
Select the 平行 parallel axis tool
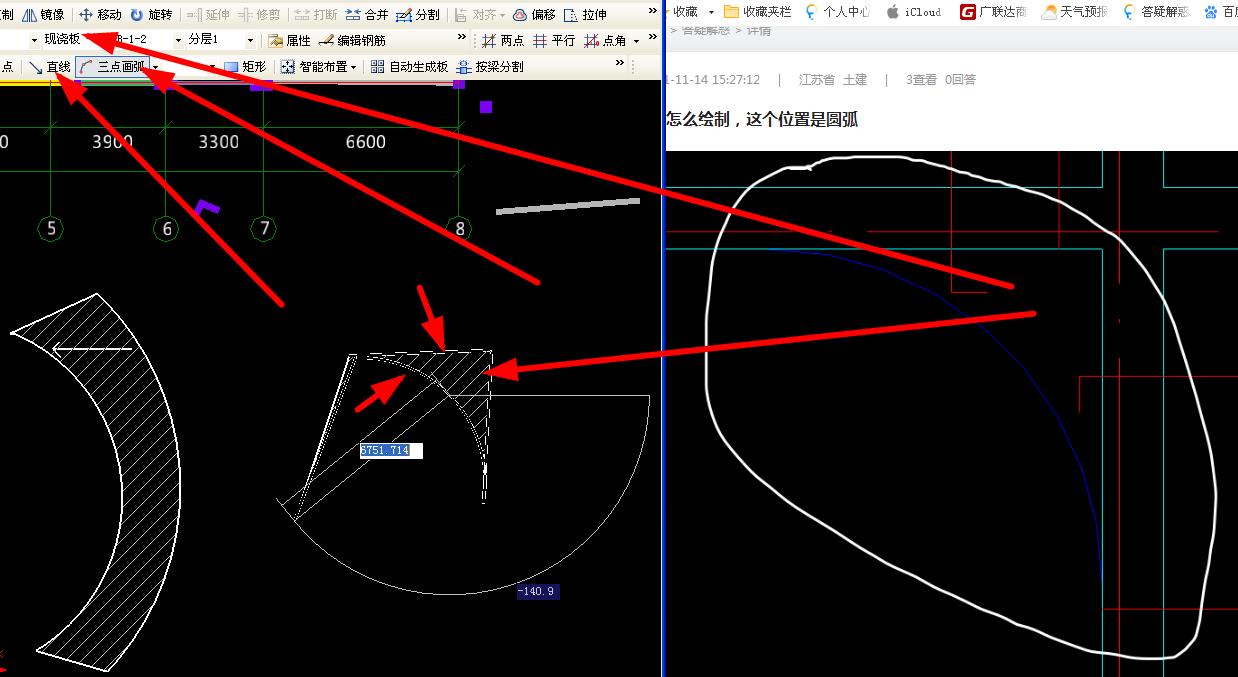554,41
